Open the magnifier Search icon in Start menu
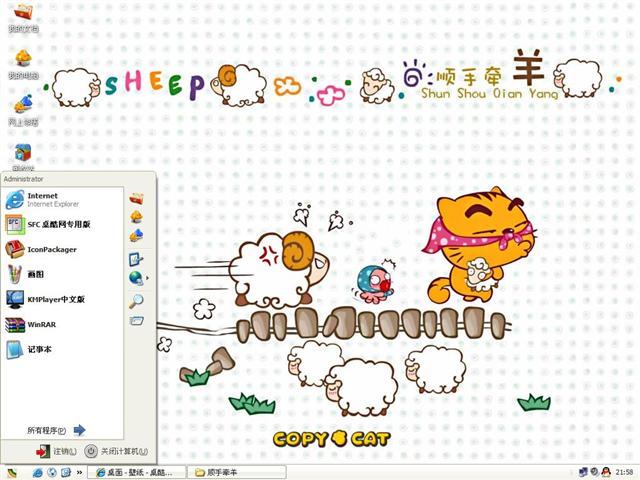The image size is (640, 480). point(136,301)
